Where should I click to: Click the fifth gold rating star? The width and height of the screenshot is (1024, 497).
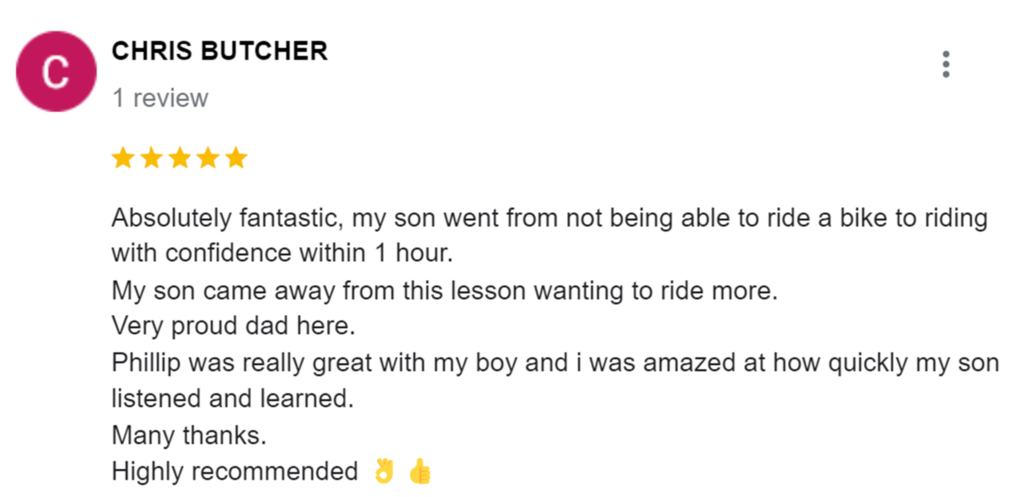point(235,158)
